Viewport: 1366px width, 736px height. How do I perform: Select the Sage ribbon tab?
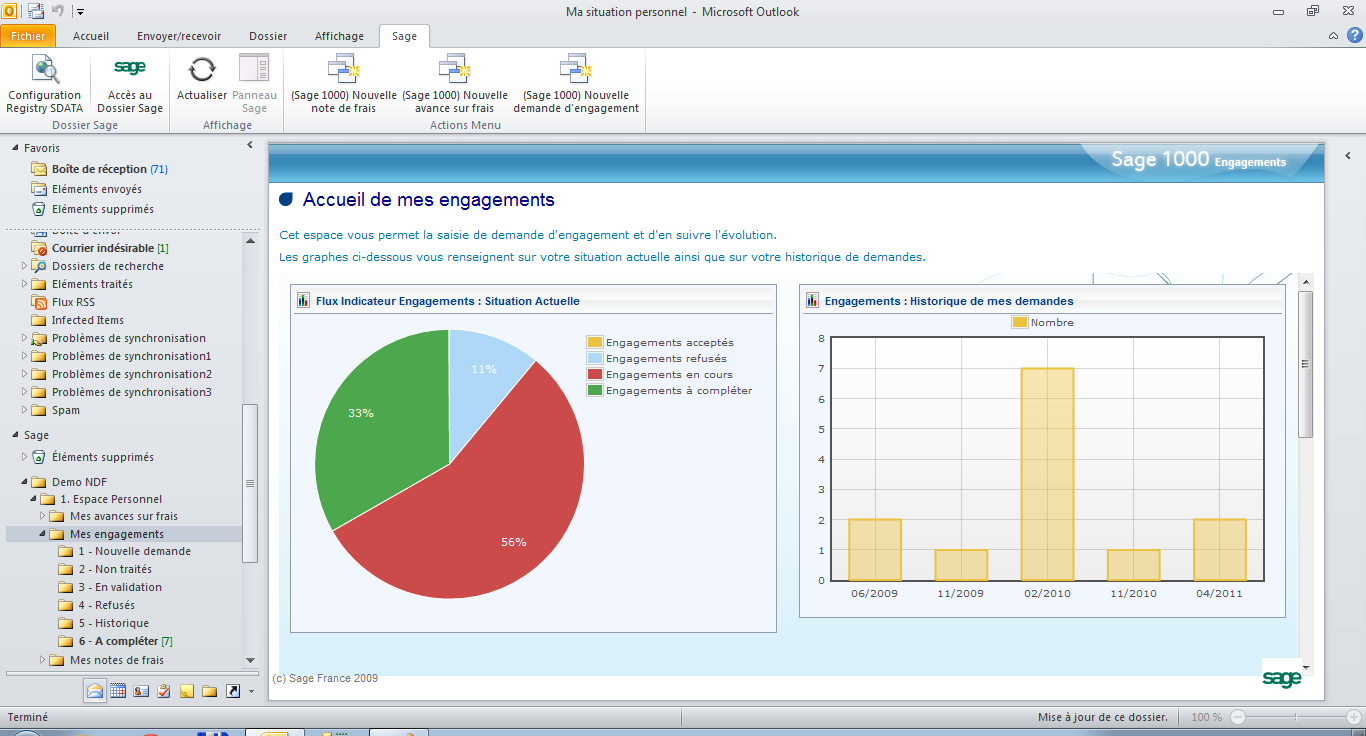(404, 36)
